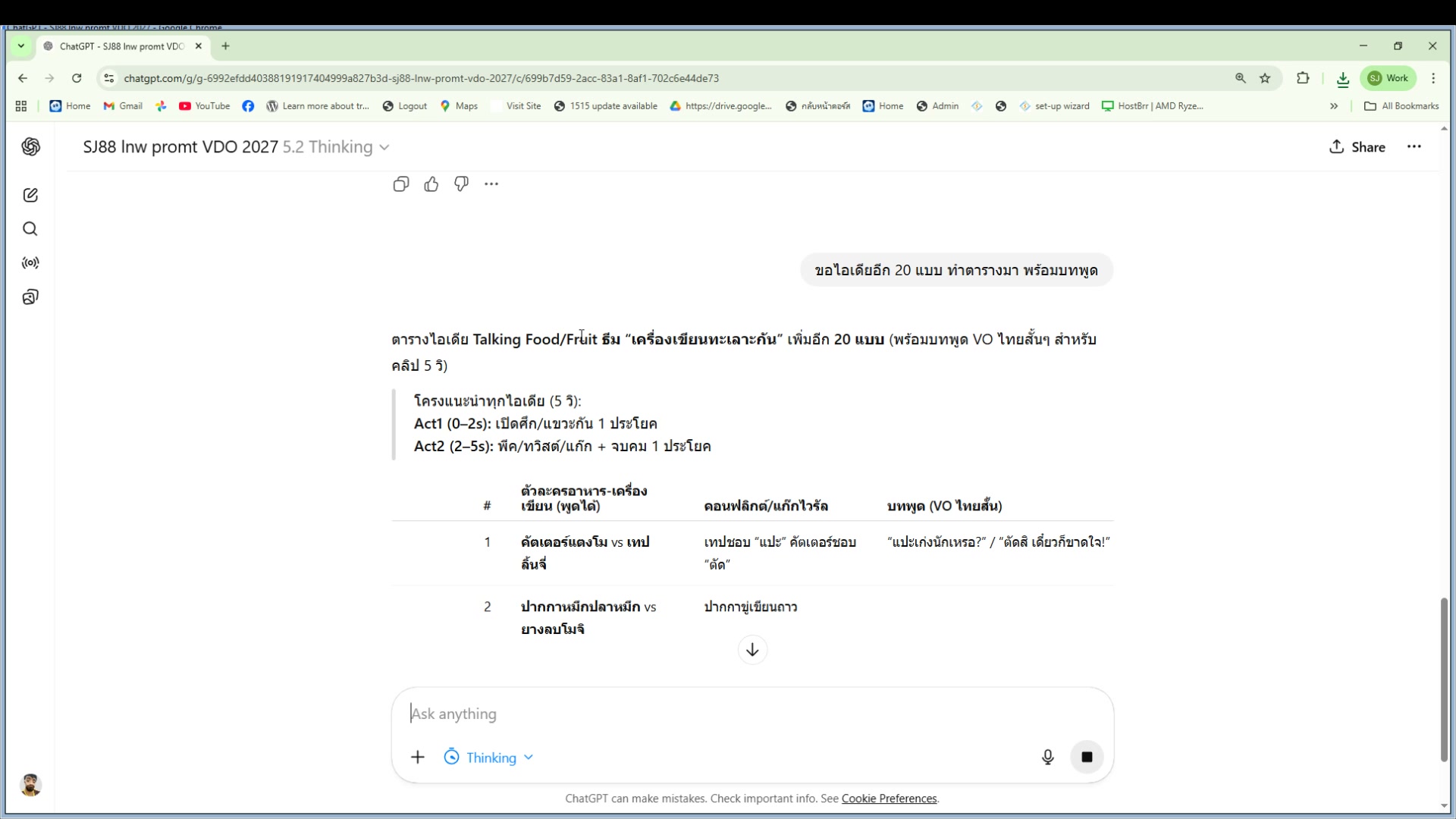Click the Share button
Viewport: 1456px width, 819px height.
click(x=1357, y=147)
